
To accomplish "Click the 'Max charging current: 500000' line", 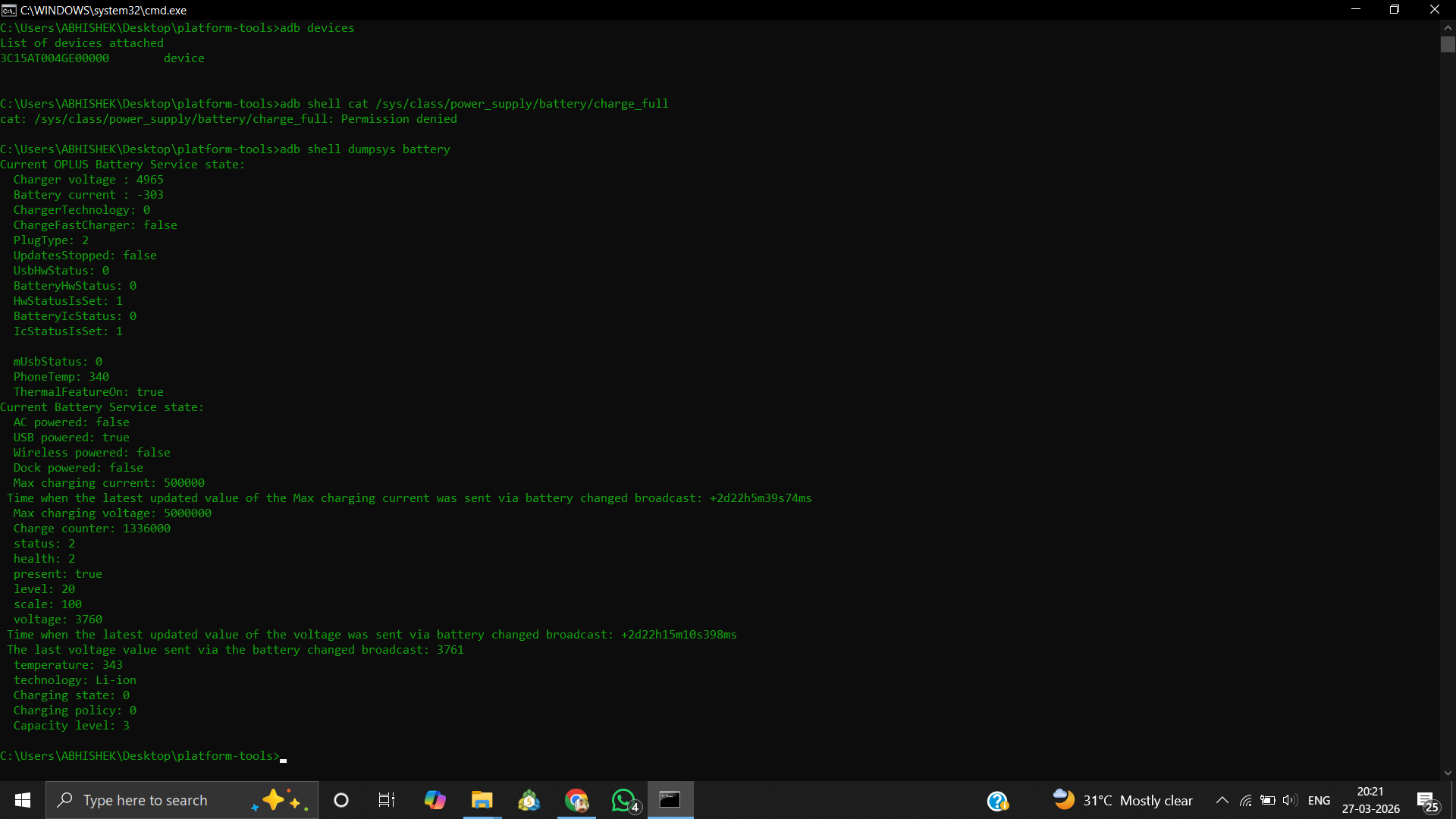I will (x=108, y=483).
